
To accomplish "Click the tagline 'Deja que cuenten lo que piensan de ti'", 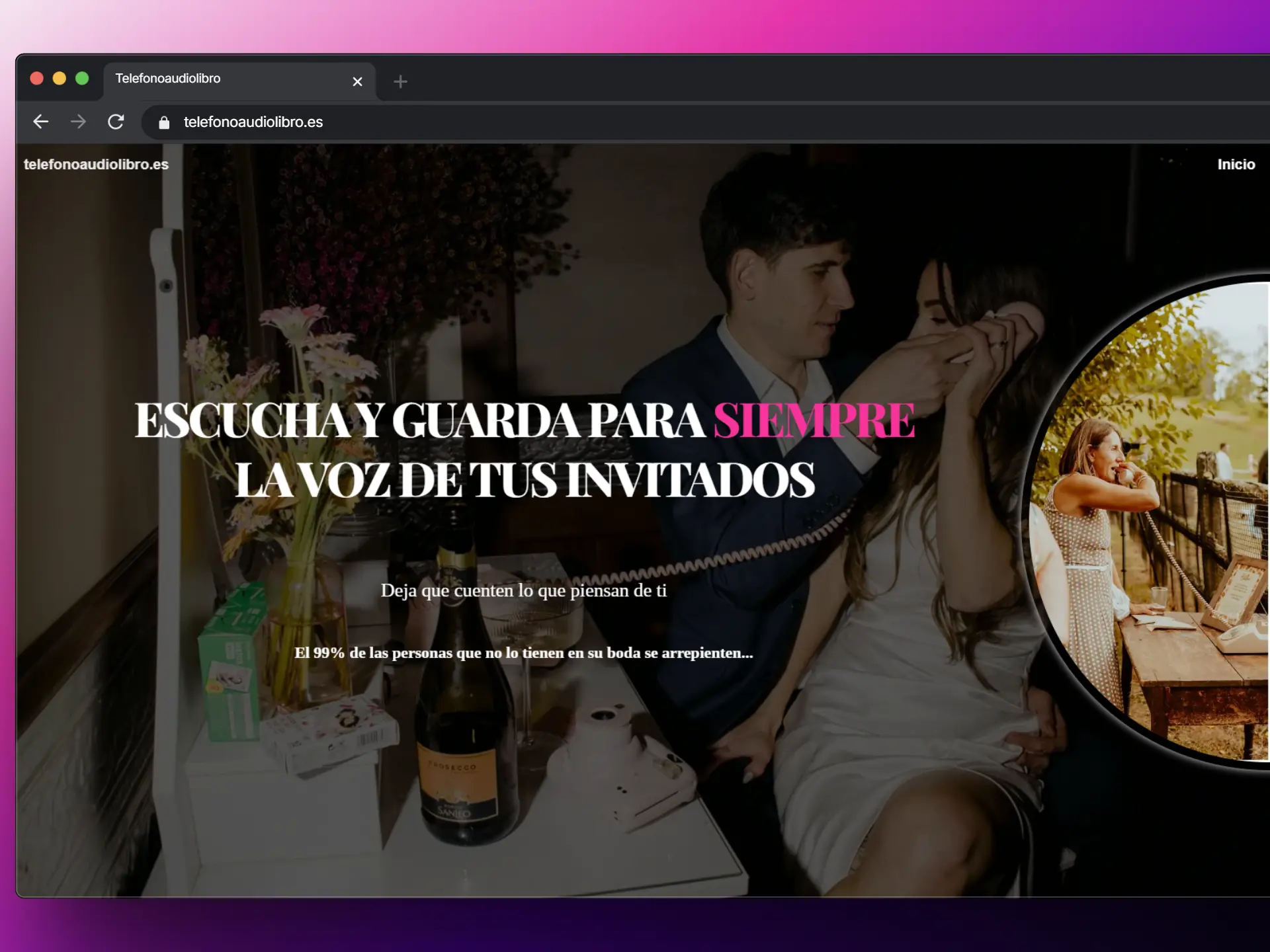I will point(525,590).
